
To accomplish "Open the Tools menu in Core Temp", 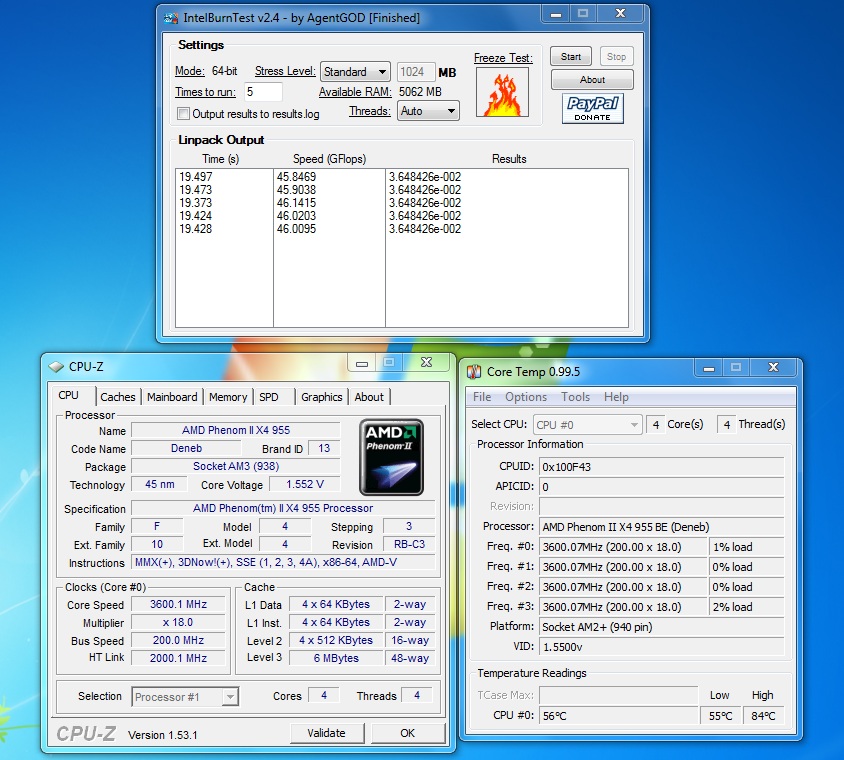I will [x=575, y=397].
